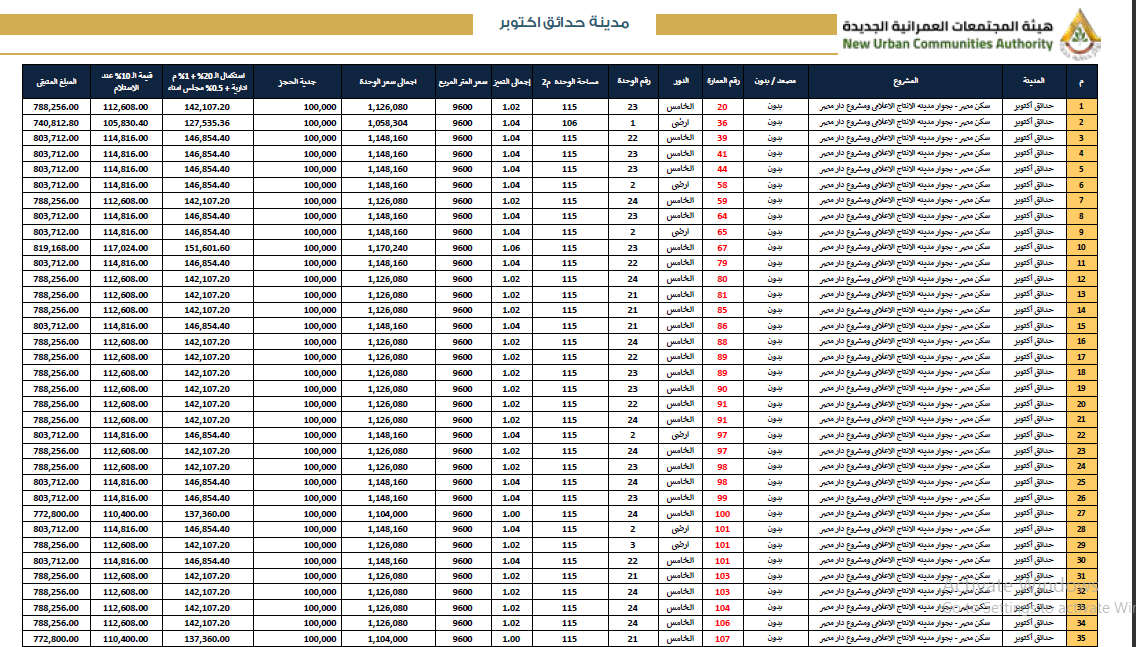Select the 'الدور' column header

[x=680, y=82]
